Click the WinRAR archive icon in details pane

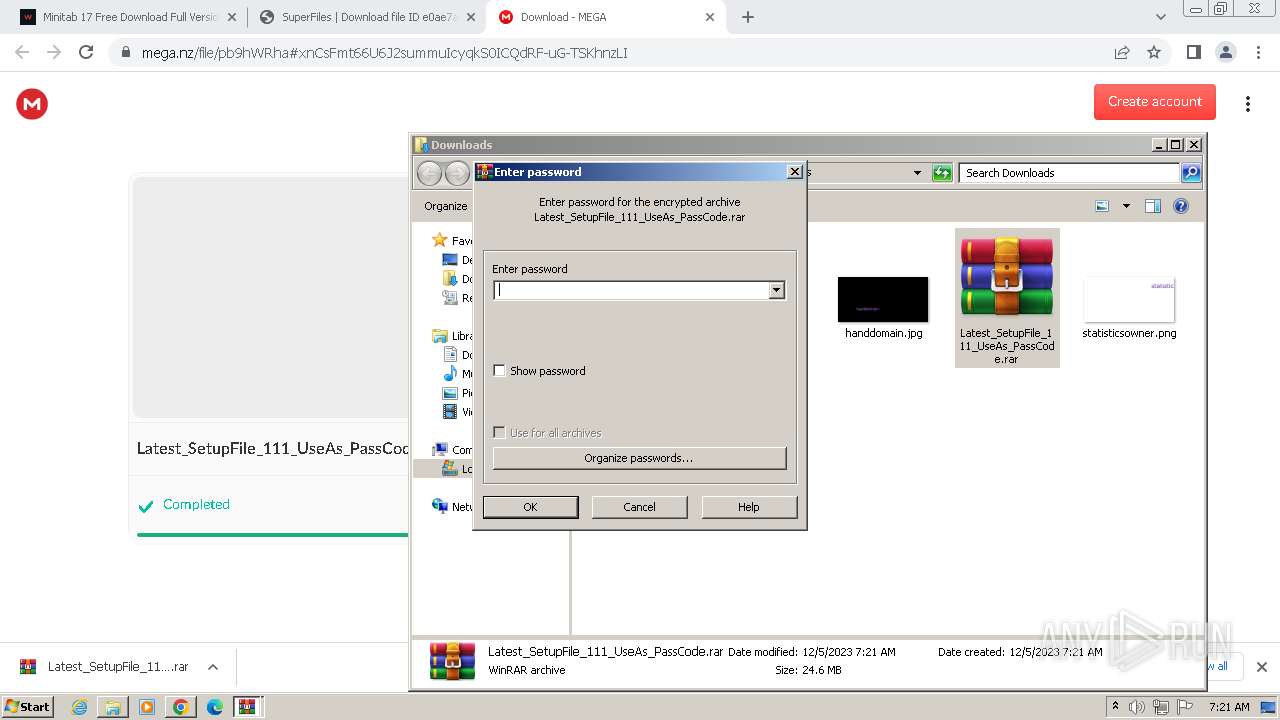click(452, 661)
